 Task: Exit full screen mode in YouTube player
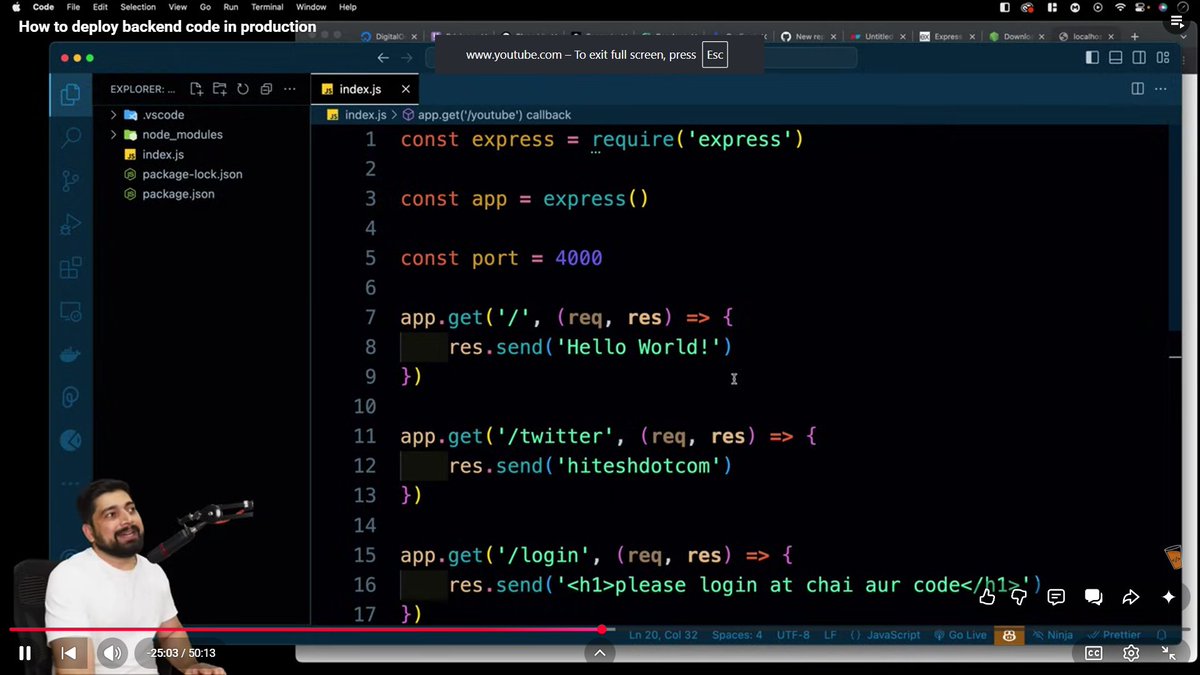tap(1169, 653)
